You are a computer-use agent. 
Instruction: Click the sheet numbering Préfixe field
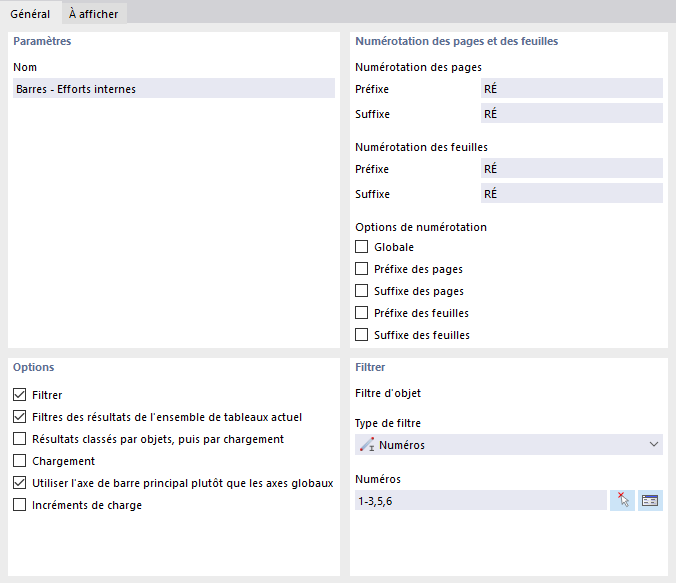pyautogui.click(x=571, y=169)
